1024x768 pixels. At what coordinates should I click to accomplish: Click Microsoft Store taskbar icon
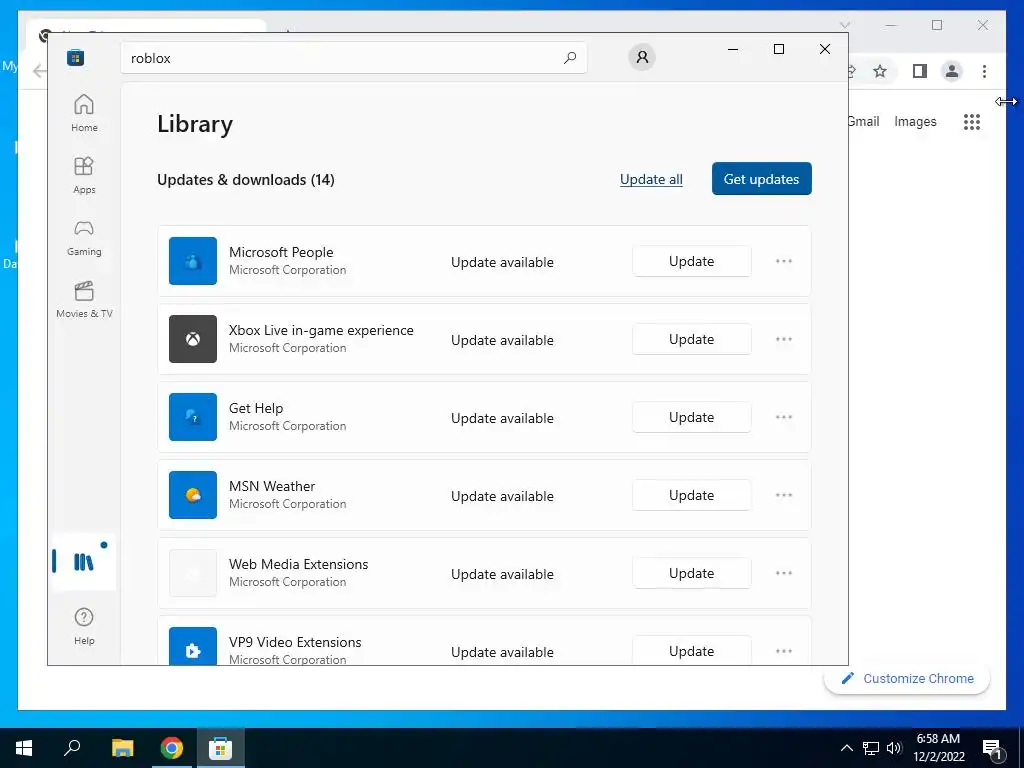[221, 748]
